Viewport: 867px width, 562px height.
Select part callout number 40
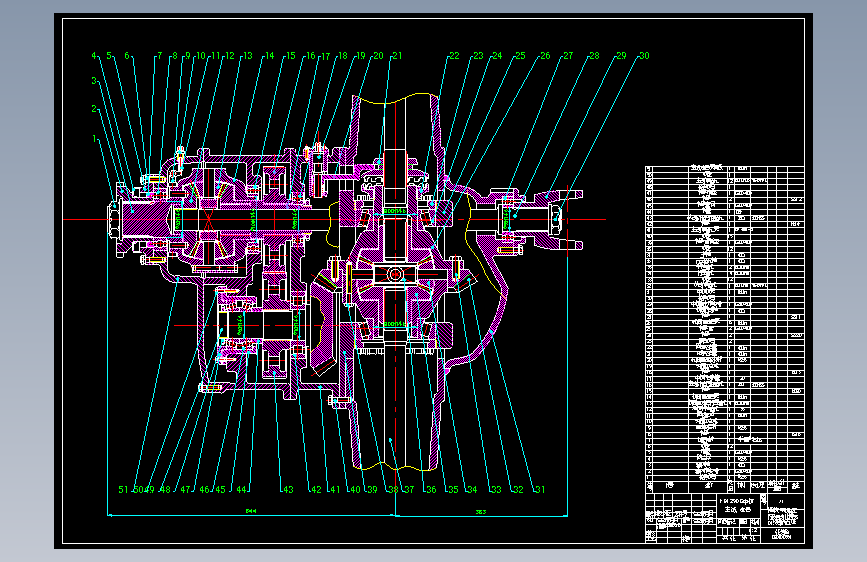tap(354, 490)
